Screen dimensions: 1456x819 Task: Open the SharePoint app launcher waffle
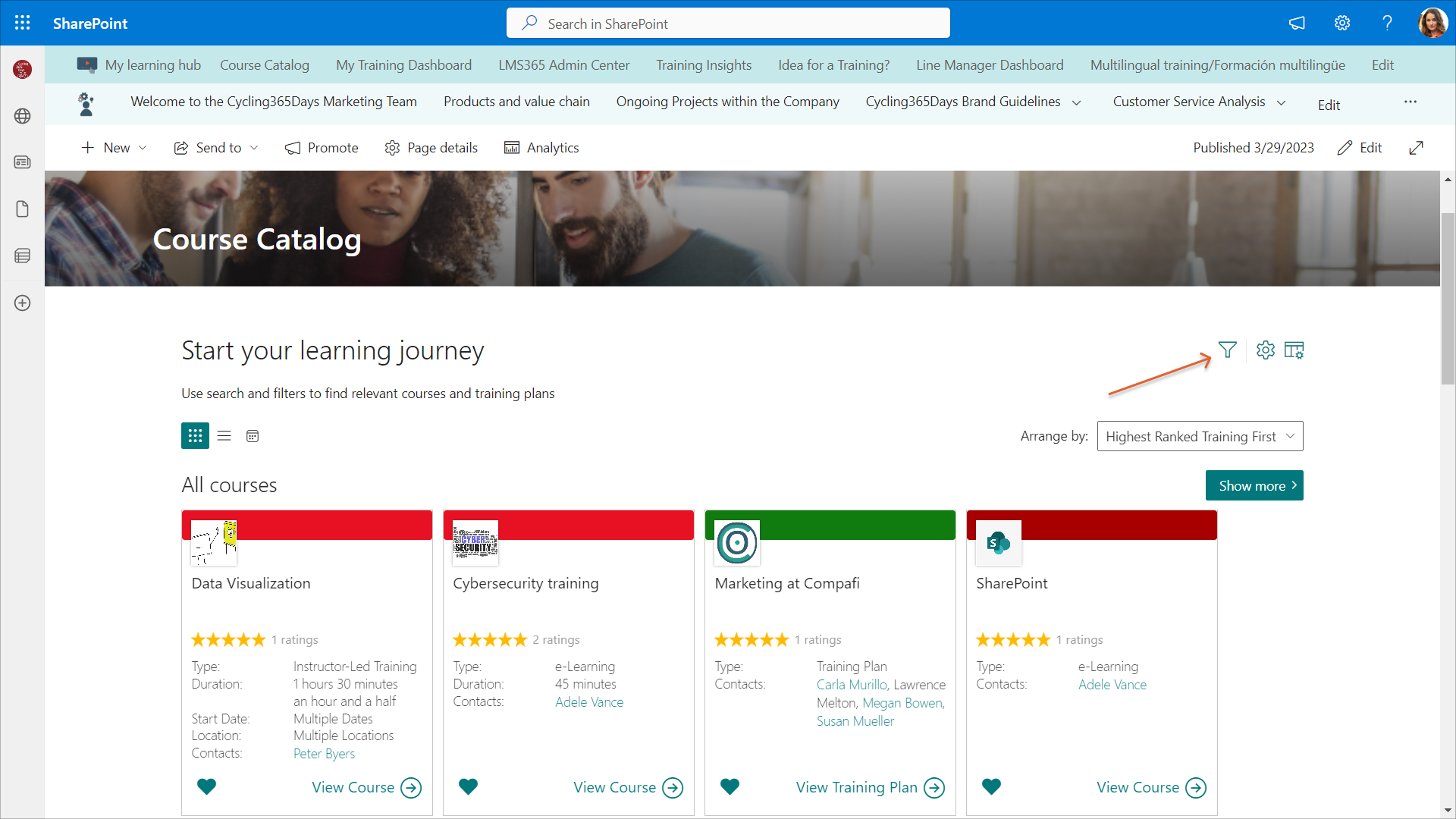tap(23, 23)
